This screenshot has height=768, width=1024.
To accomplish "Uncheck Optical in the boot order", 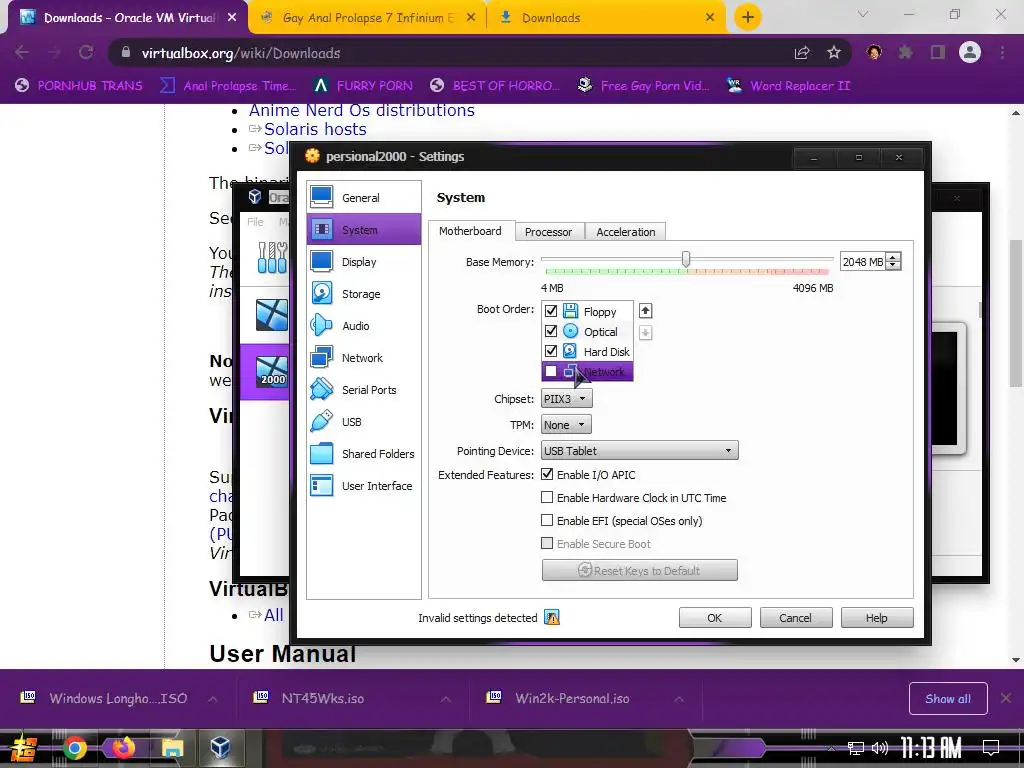I will click(x=551, y=331).
